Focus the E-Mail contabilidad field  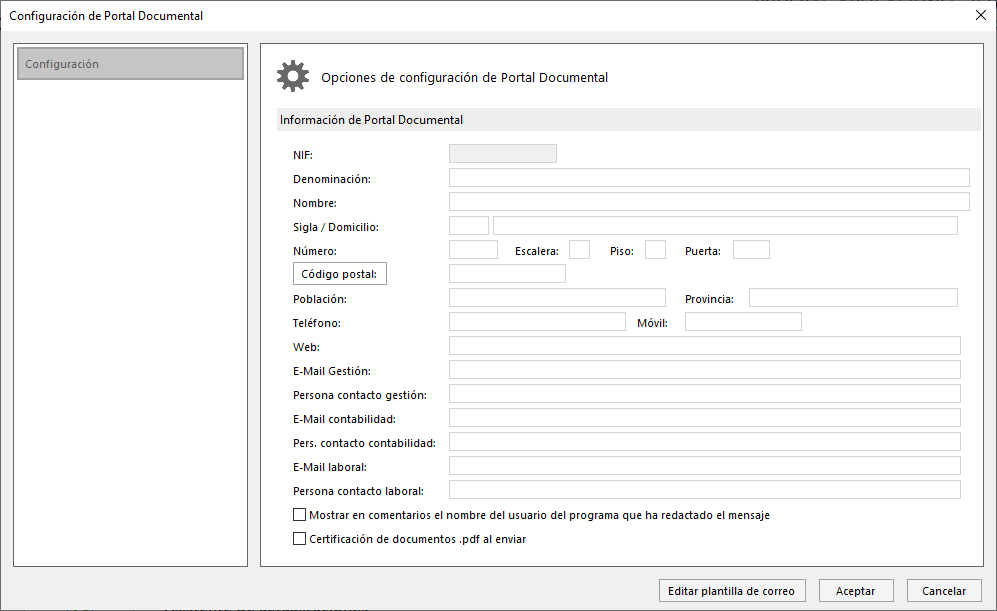(705, 418)
